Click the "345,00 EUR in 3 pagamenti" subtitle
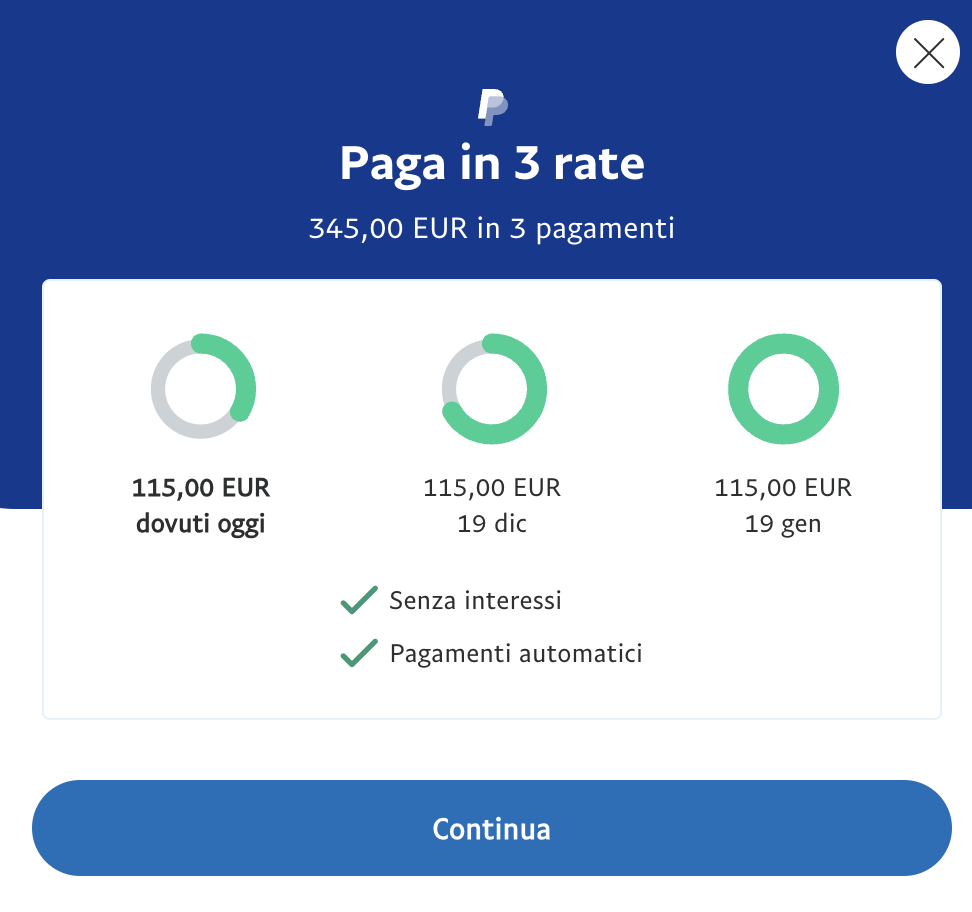The image size is (972, 912). click(492, 228)
